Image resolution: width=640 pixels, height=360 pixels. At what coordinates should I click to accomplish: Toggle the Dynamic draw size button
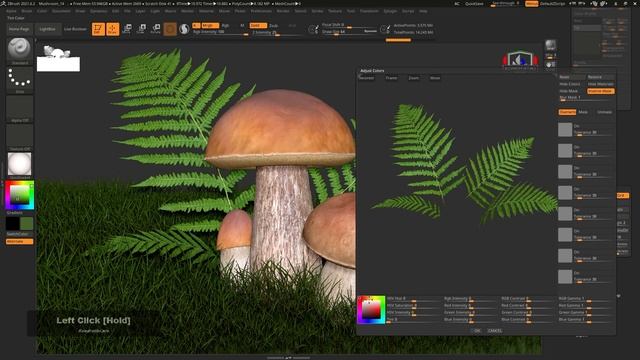(x=370, y=31)
